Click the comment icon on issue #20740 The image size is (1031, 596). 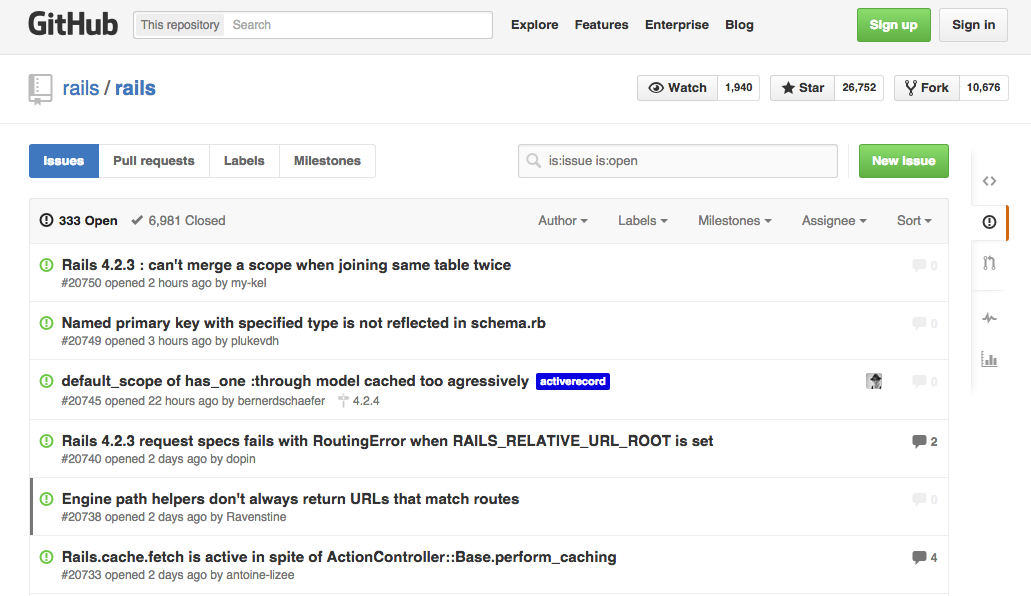(x=919, y=441)
